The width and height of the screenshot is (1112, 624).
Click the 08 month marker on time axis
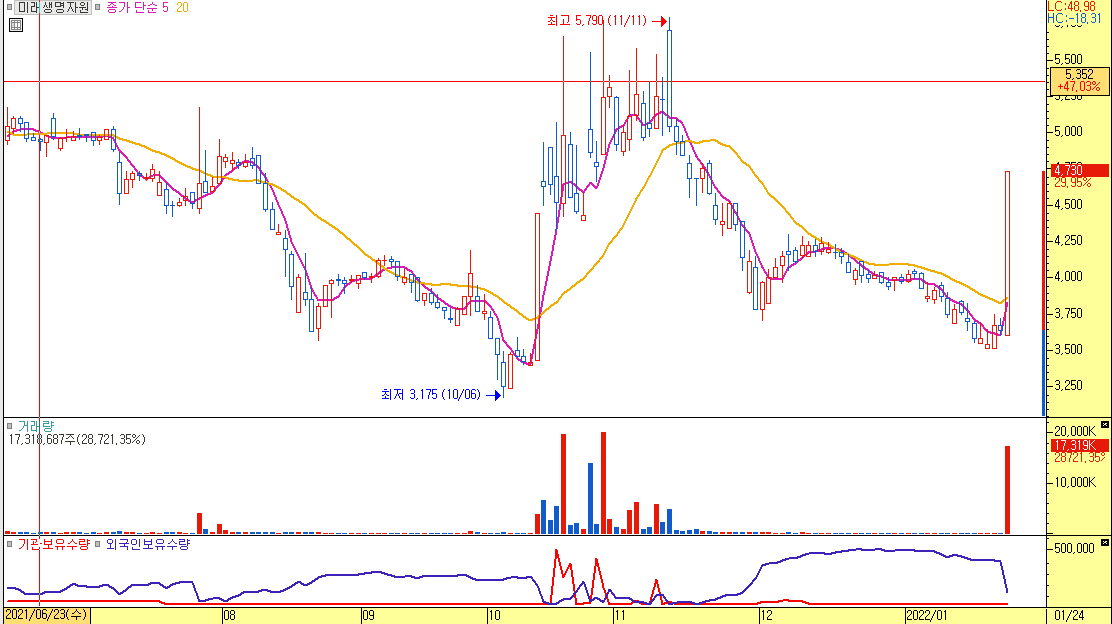(229, 615)
